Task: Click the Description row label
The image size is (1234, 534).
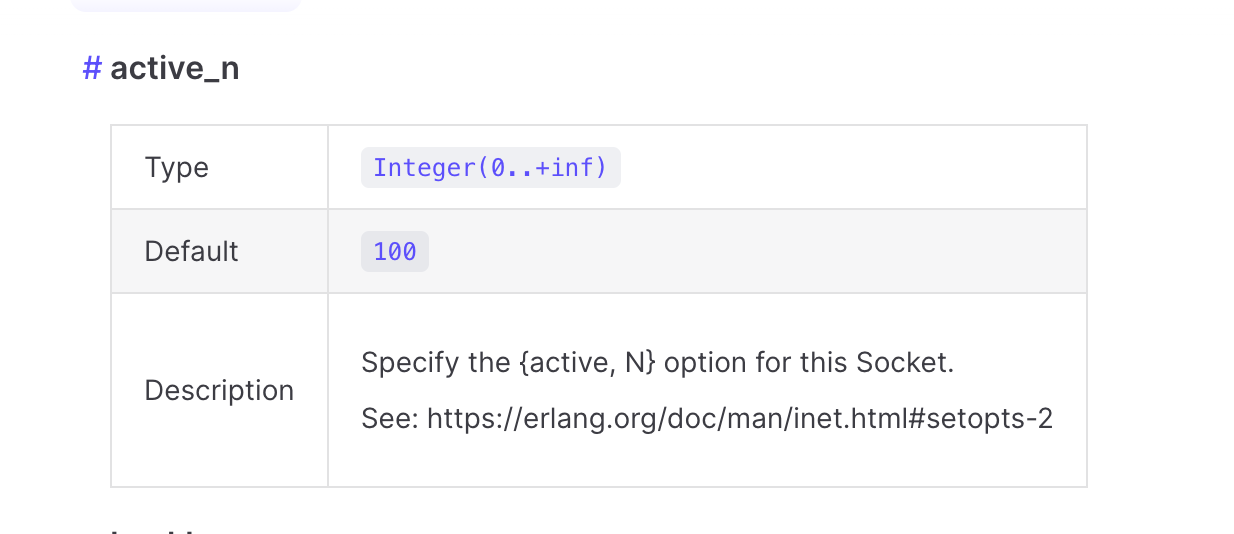Action: point(219,390)
